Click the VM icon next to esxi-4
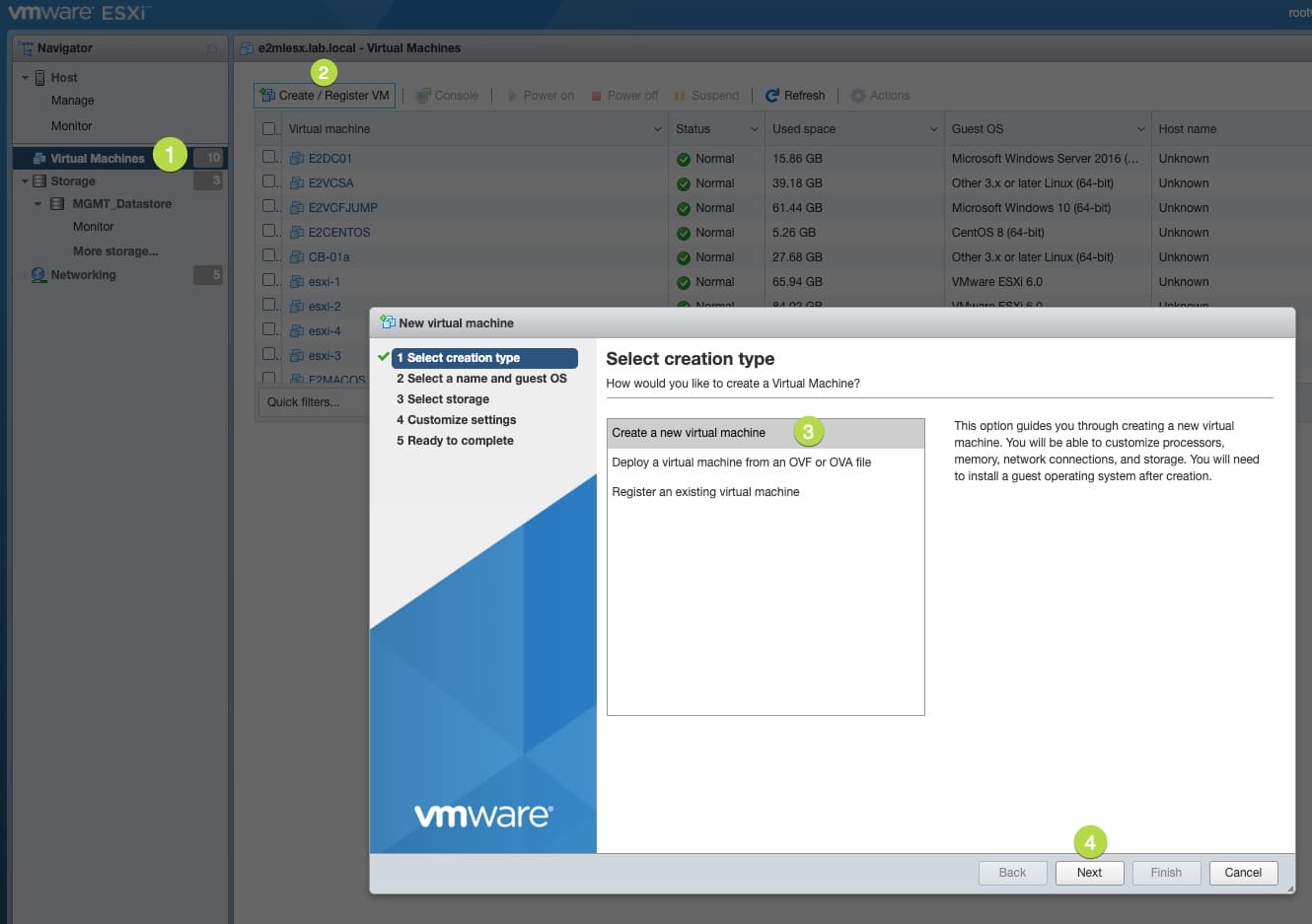1312x924 pixels. click(x=296, y=330)
